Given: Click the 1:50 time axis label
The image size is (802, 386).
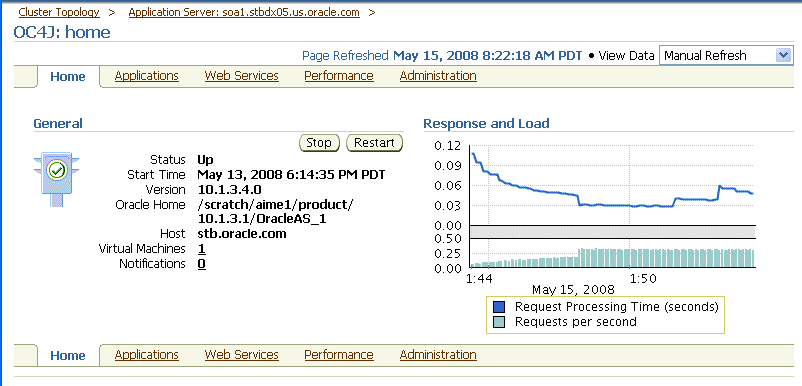Looking at the screenshot, I should click(643, 279).
